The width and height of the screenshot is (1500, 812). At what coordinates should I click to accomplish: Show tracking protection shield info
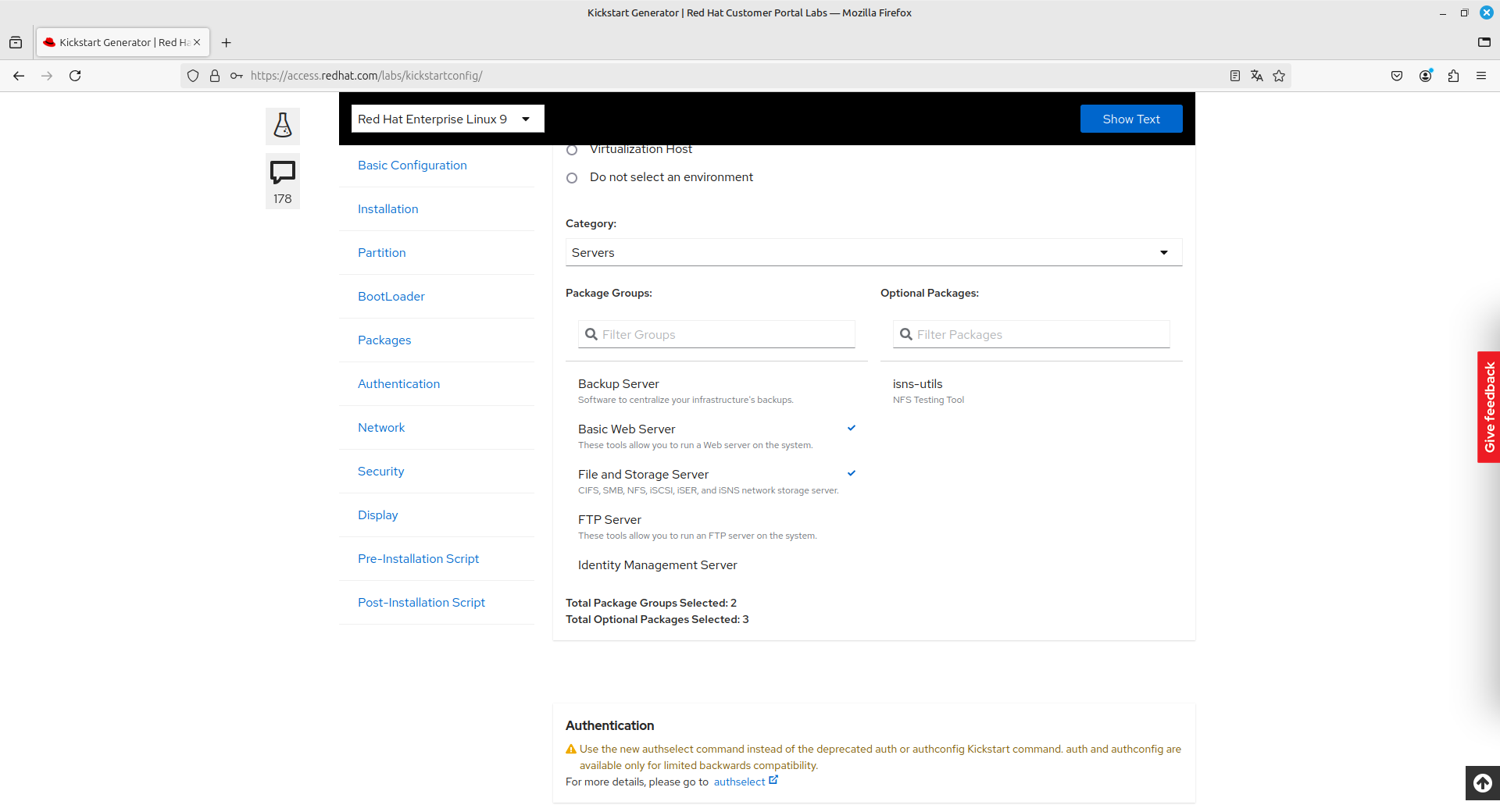tap(193, 76)
